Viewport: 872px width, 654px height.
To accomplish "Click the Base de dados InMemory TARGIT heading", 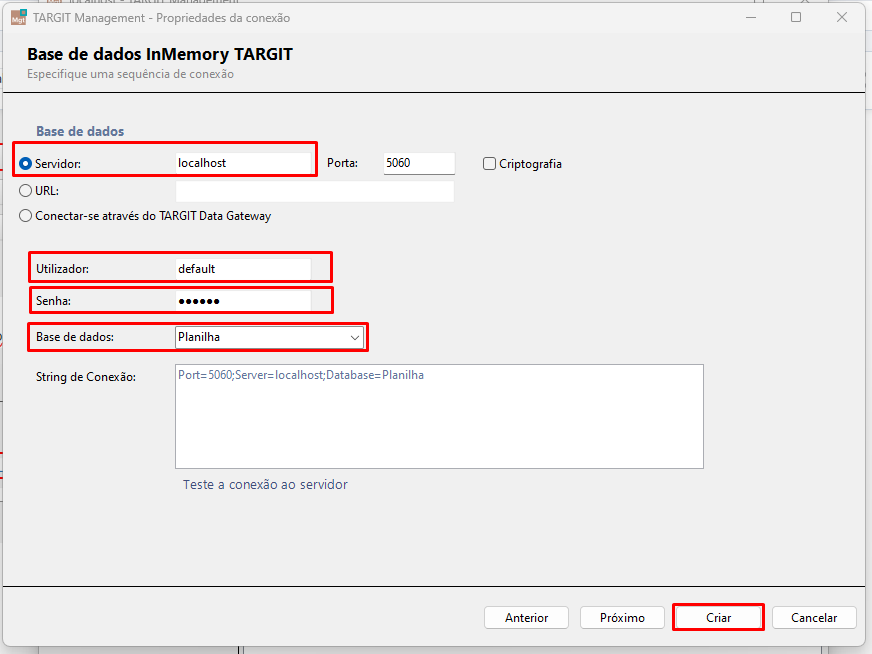I will (160, 54).
